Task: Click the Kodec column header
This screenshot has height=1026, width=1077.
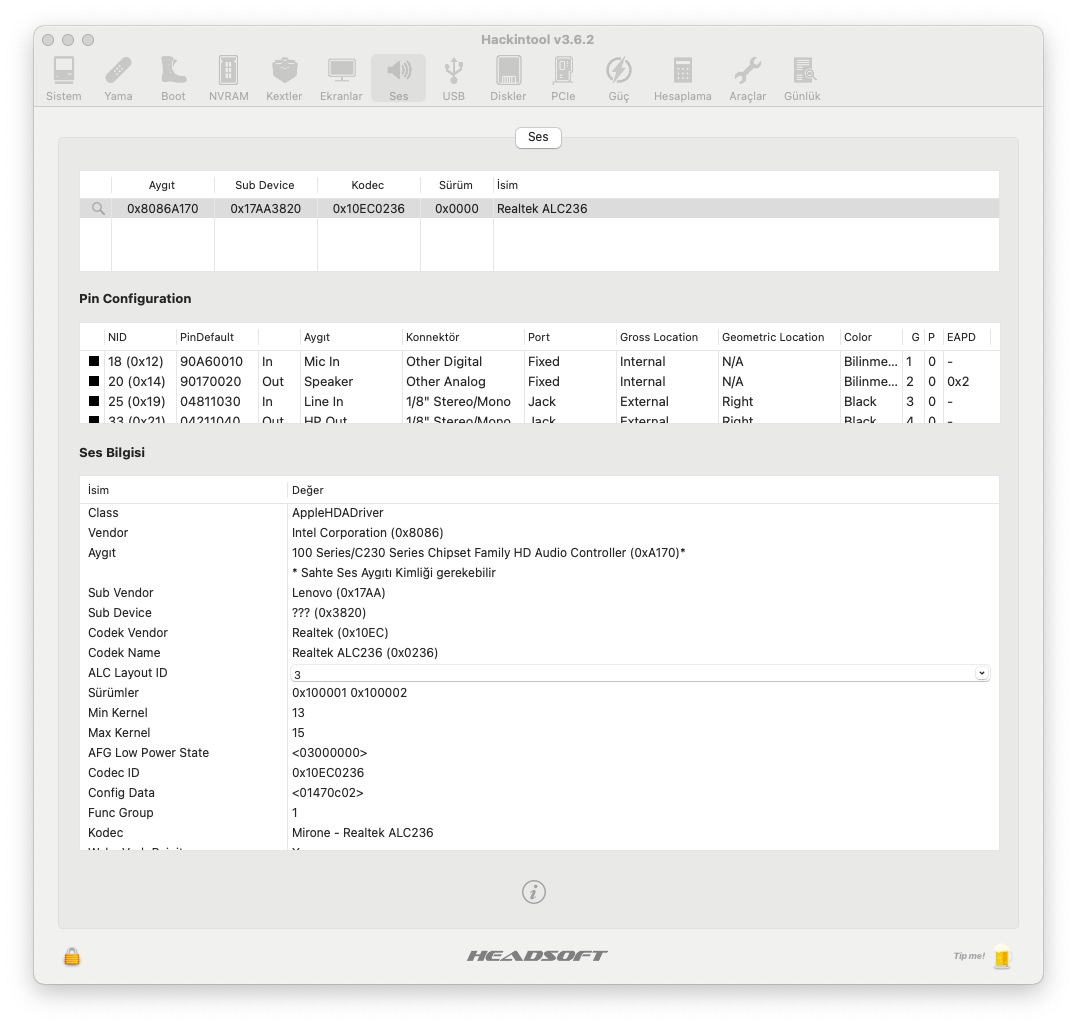Action: click(x=367, y=185)
